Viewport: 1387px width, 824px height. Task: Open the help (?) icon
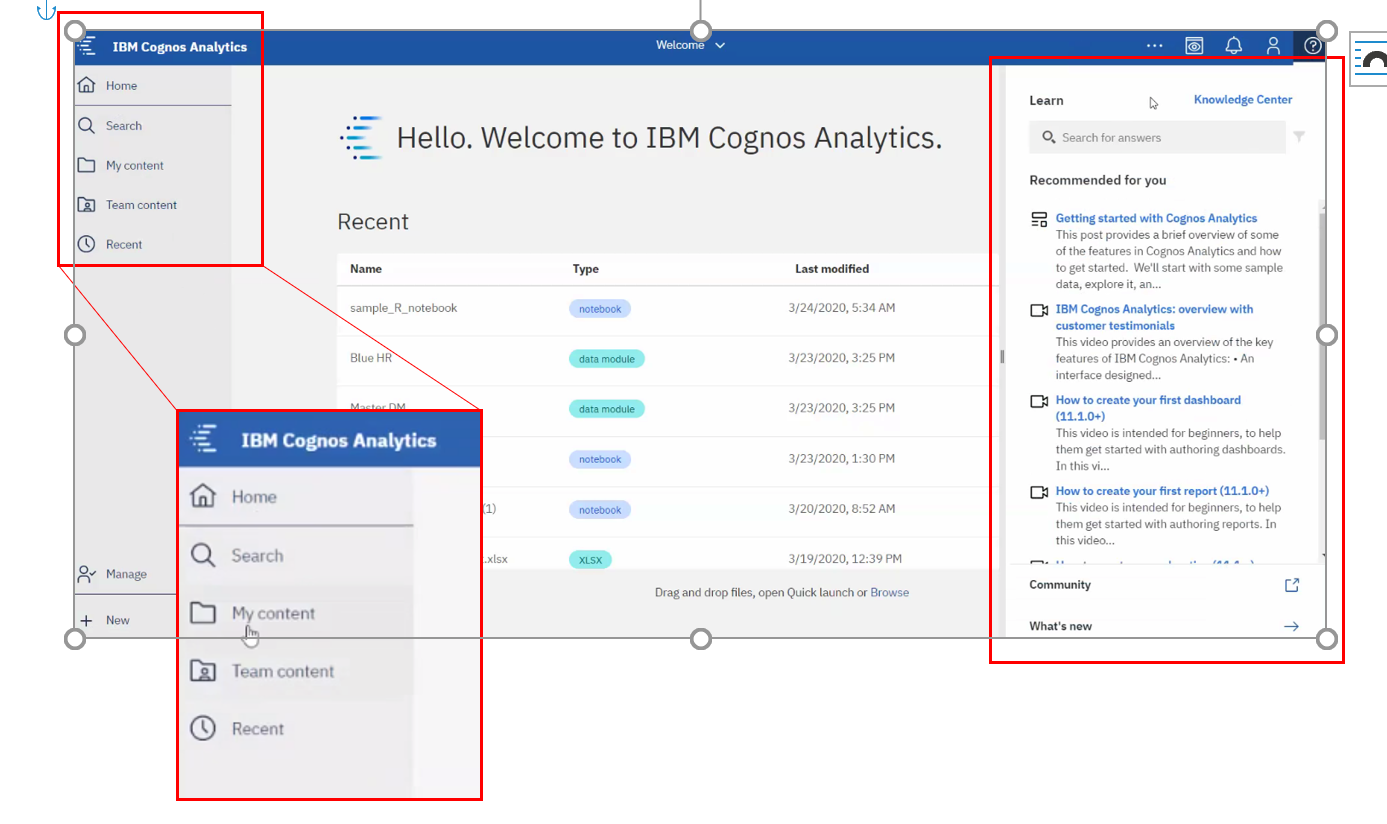click(1311, 45)
